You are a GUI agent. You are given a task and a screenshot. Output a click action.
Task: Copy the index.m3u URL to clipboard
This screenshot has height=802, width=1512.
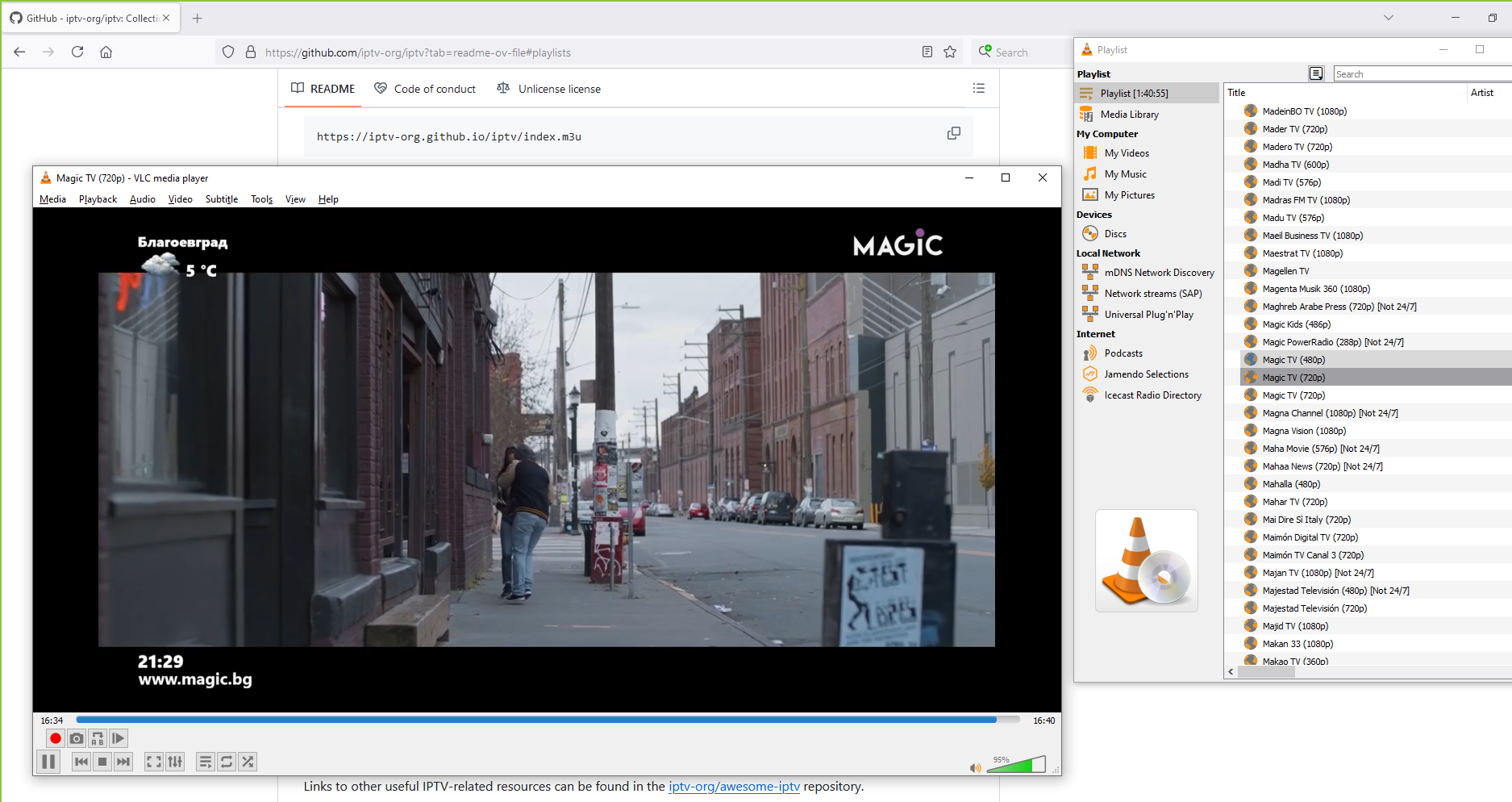point(954,133)
